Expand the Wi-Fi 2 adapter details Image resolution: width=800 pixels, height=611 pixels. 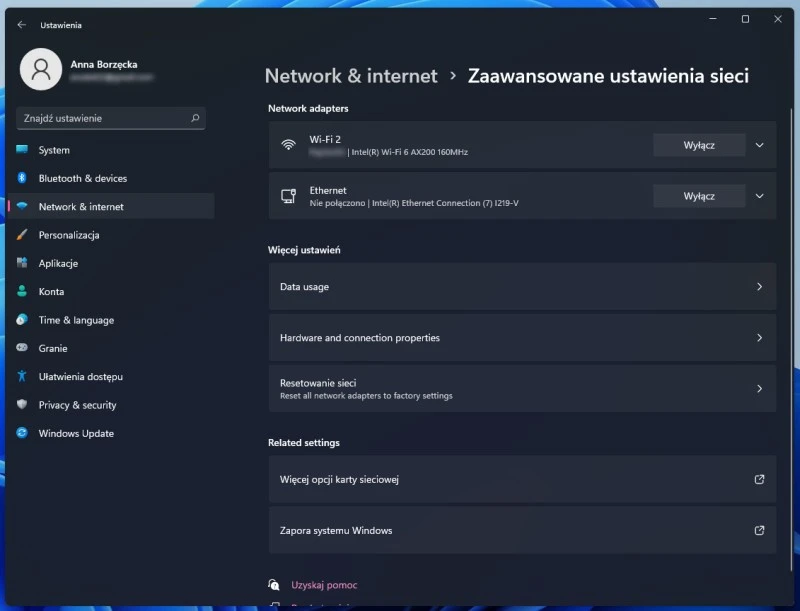pyautogui.click(x=759, y=145)
